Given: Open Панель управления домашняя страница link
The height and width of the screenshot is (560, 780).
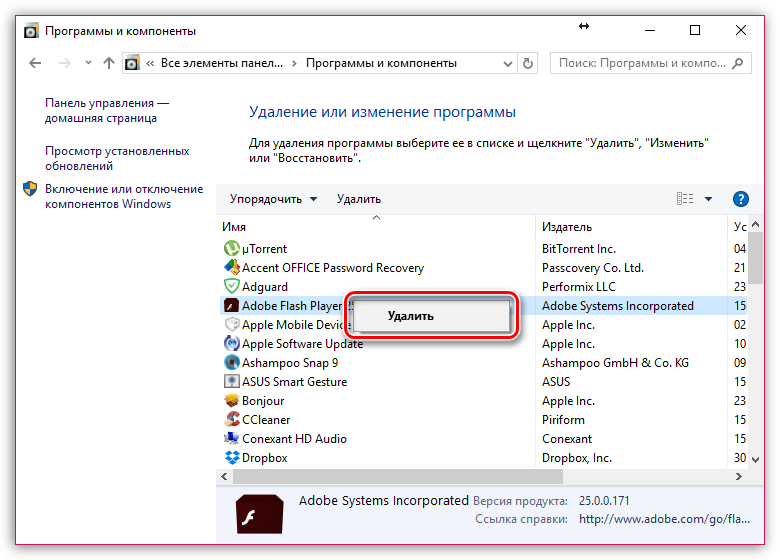Looking at the screenshot, I should [106, 110].
